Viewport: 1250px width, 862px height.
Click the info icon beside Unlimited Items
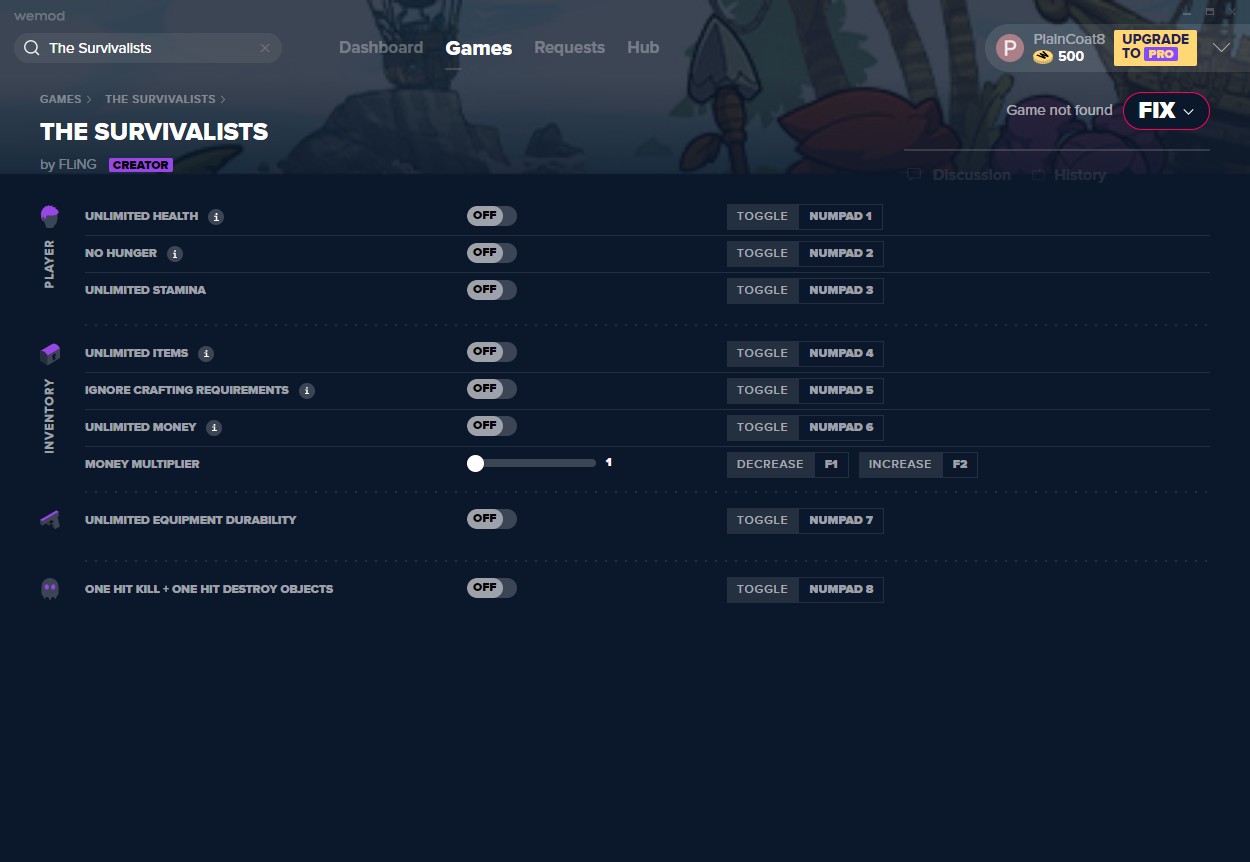206,354
